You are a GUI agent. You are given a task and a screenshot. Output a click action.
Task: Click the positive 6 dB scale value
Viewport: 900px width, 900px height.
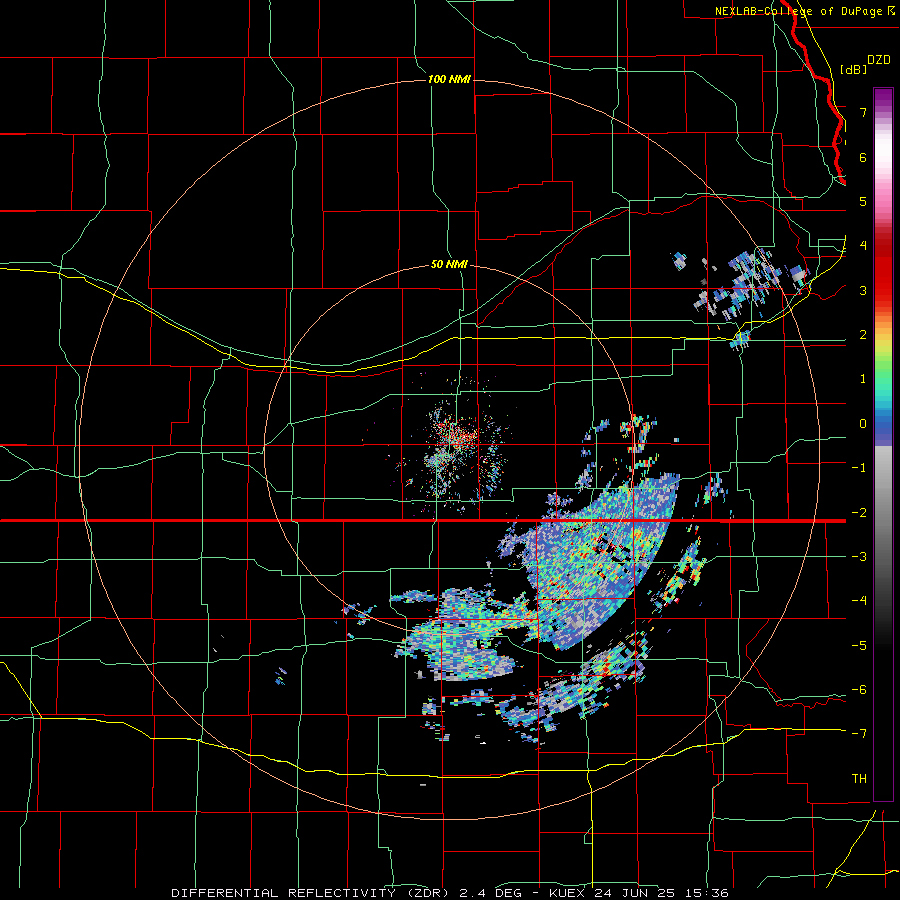[x=863, y=157]
